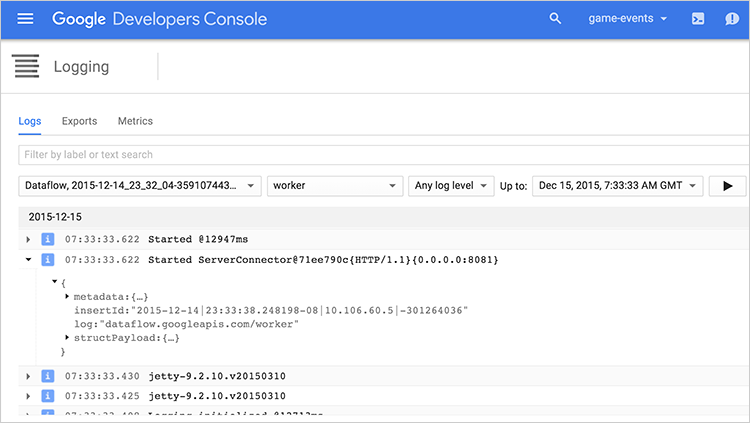The width and height of the screenshot is (750, 423).
Task: Click the feedback notification icon
Action: tap(732, 19)
